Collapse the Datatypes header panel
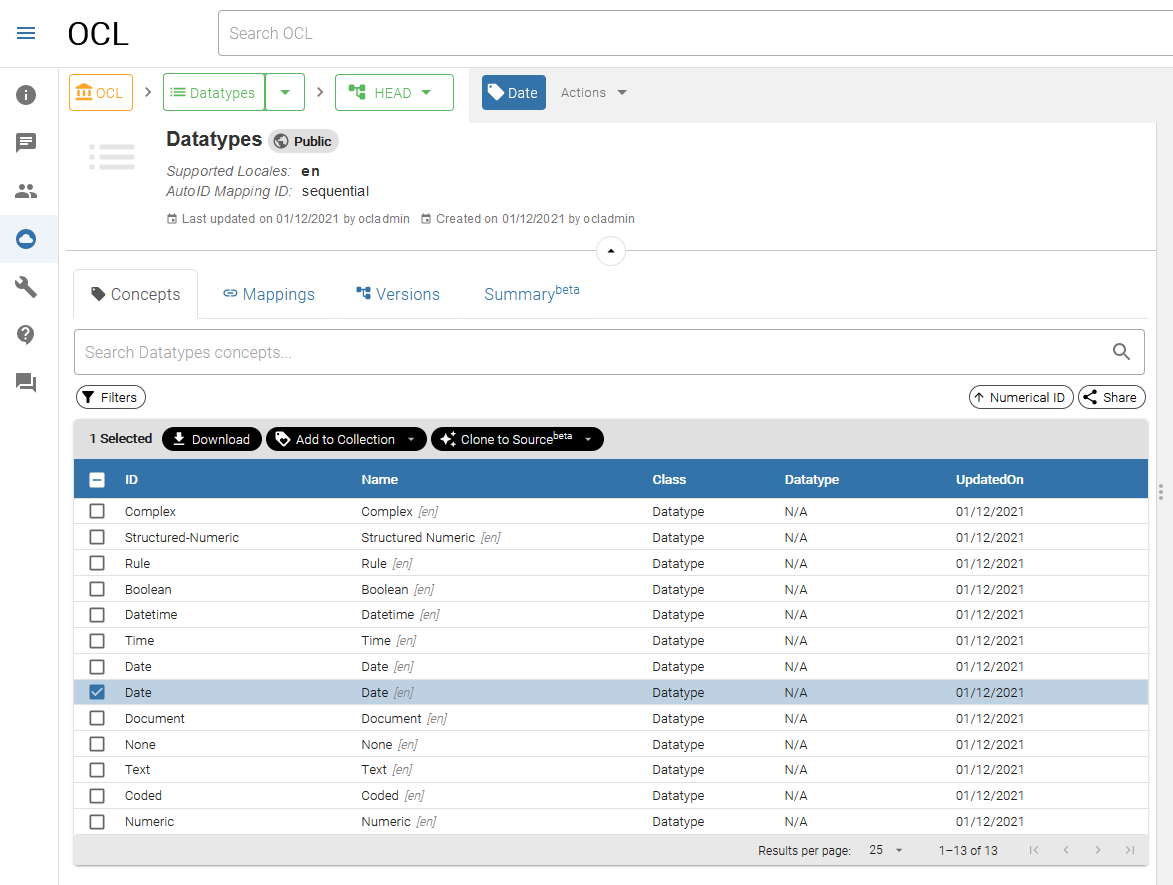 point(610,251)
